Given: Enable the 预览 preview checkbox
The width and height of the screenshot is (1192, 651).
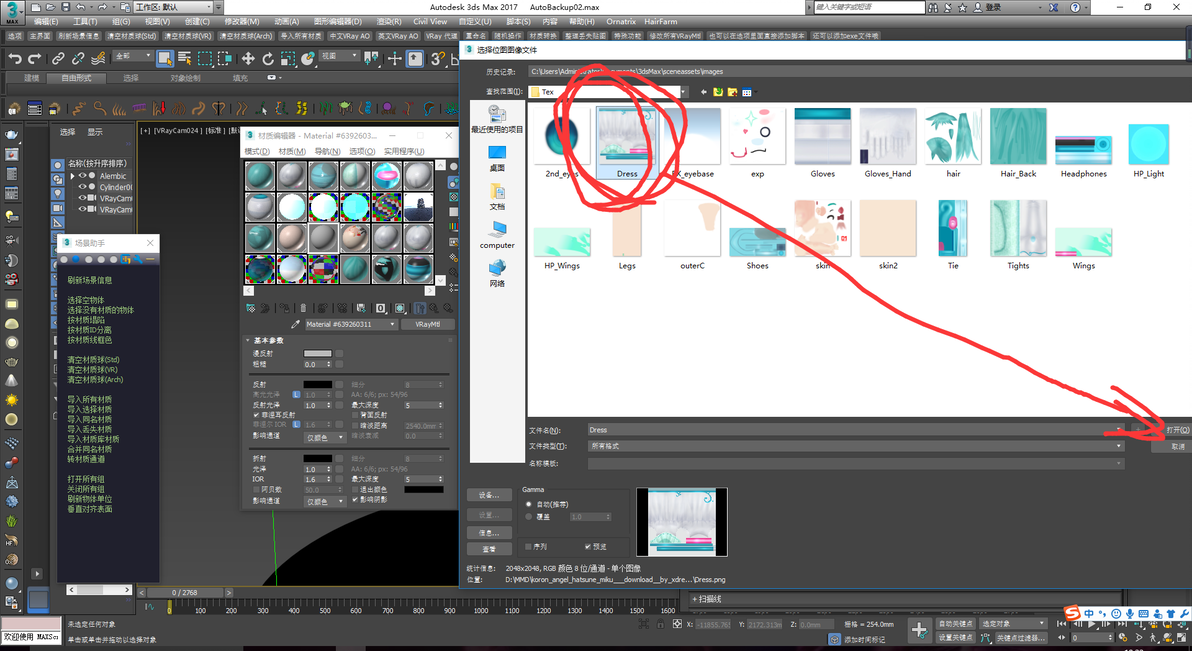Looking at the screenshot, I should coord(588,546).
